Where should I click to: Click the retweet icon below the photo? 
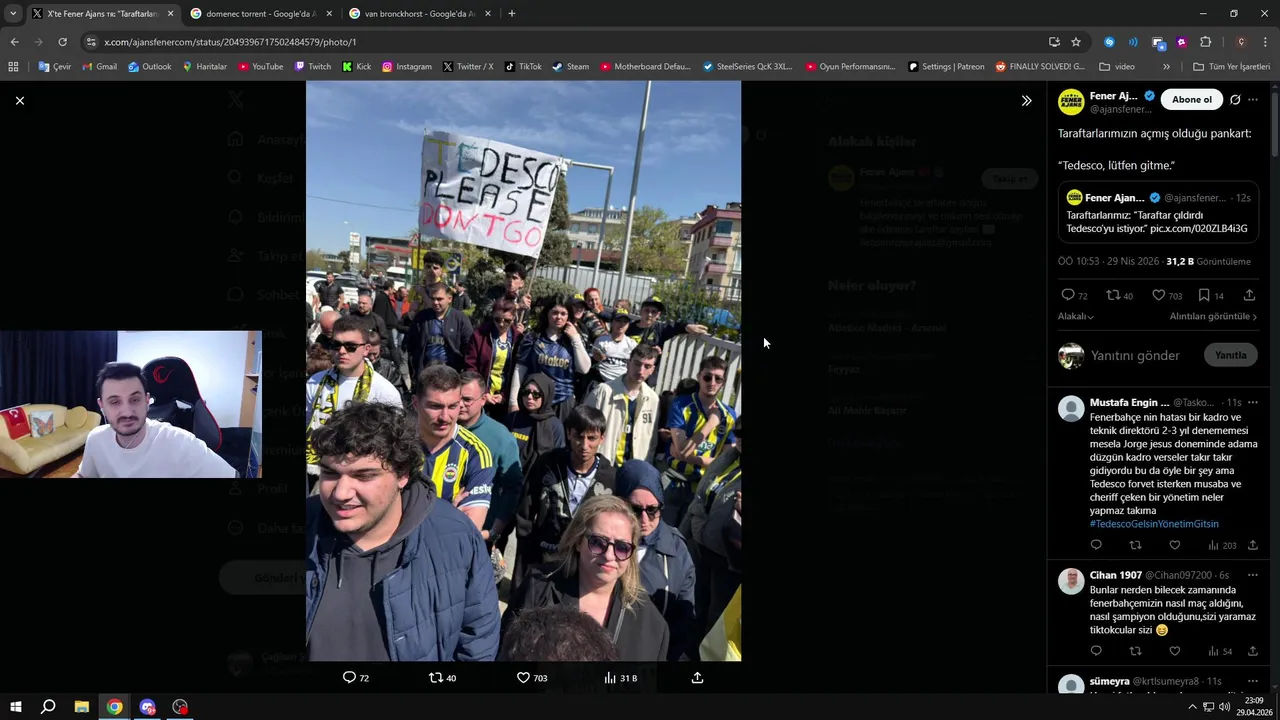pyautogui.click(x=435, y=678)
